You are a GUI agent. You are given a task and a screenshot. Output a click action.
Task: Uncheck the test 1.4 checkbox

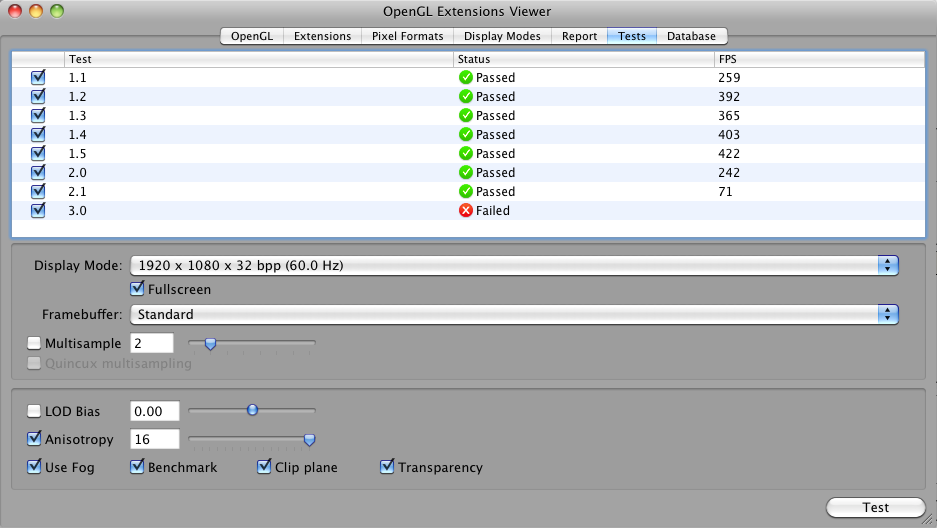click(x=38, y=134)
